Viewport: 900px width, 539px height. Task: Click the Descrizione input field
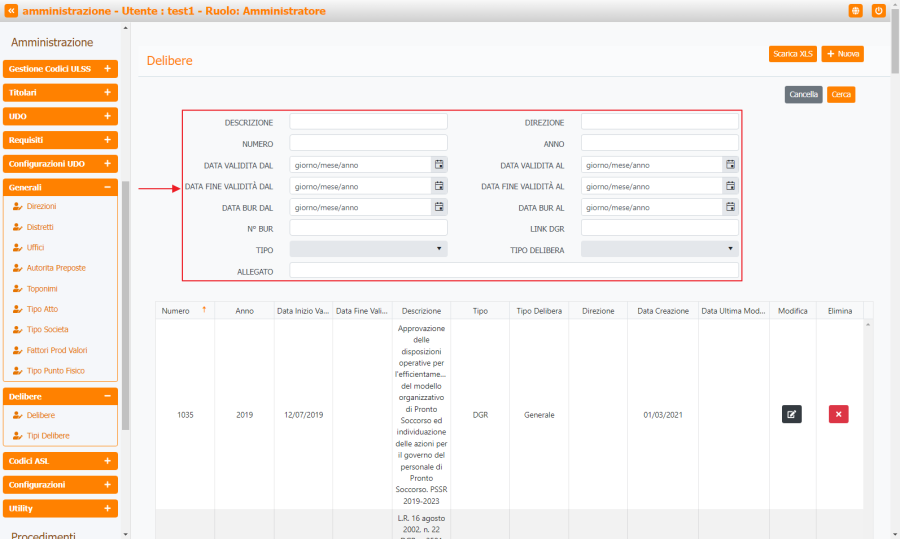coord(368,122)
